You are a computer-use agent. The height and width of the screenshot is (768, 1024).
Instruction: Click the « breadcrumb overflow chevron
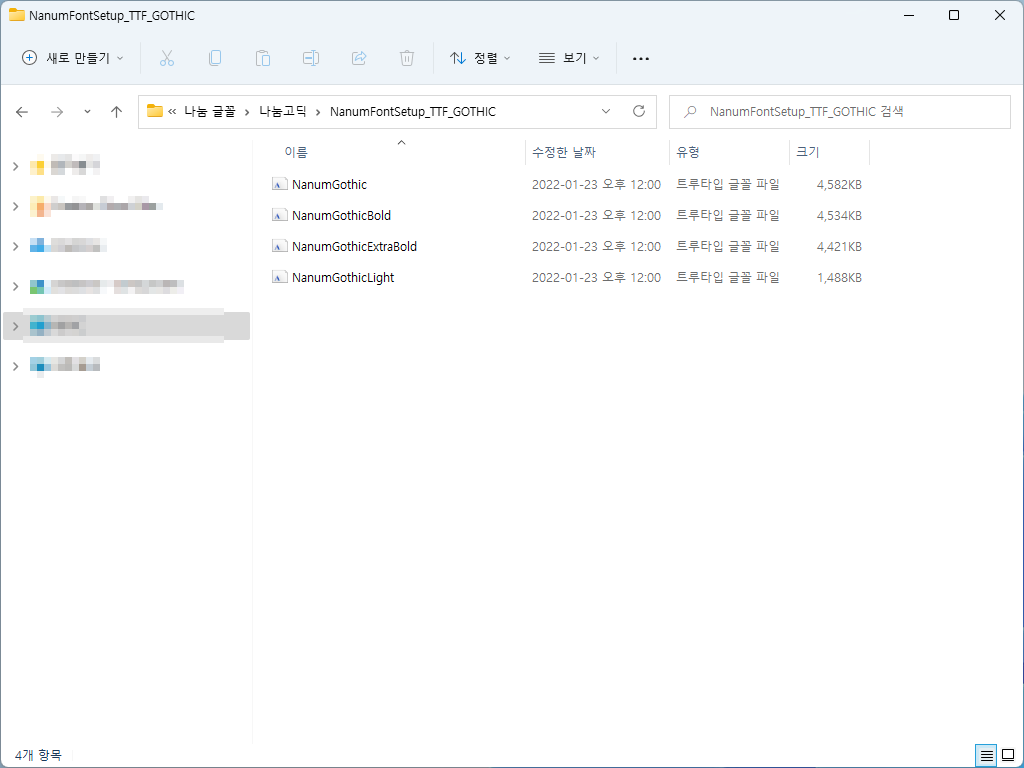coord(172,112)
